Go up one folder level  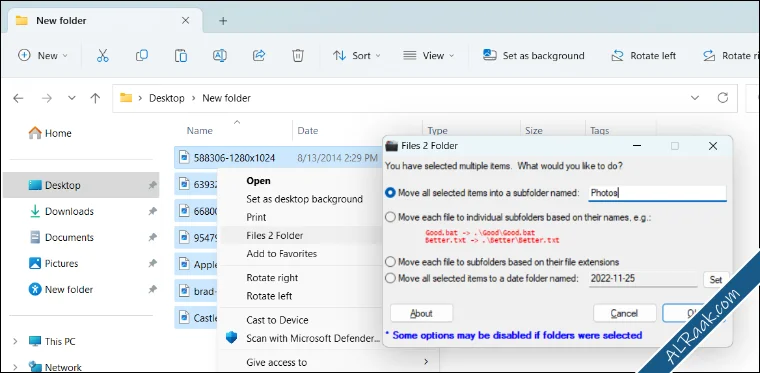95,98
